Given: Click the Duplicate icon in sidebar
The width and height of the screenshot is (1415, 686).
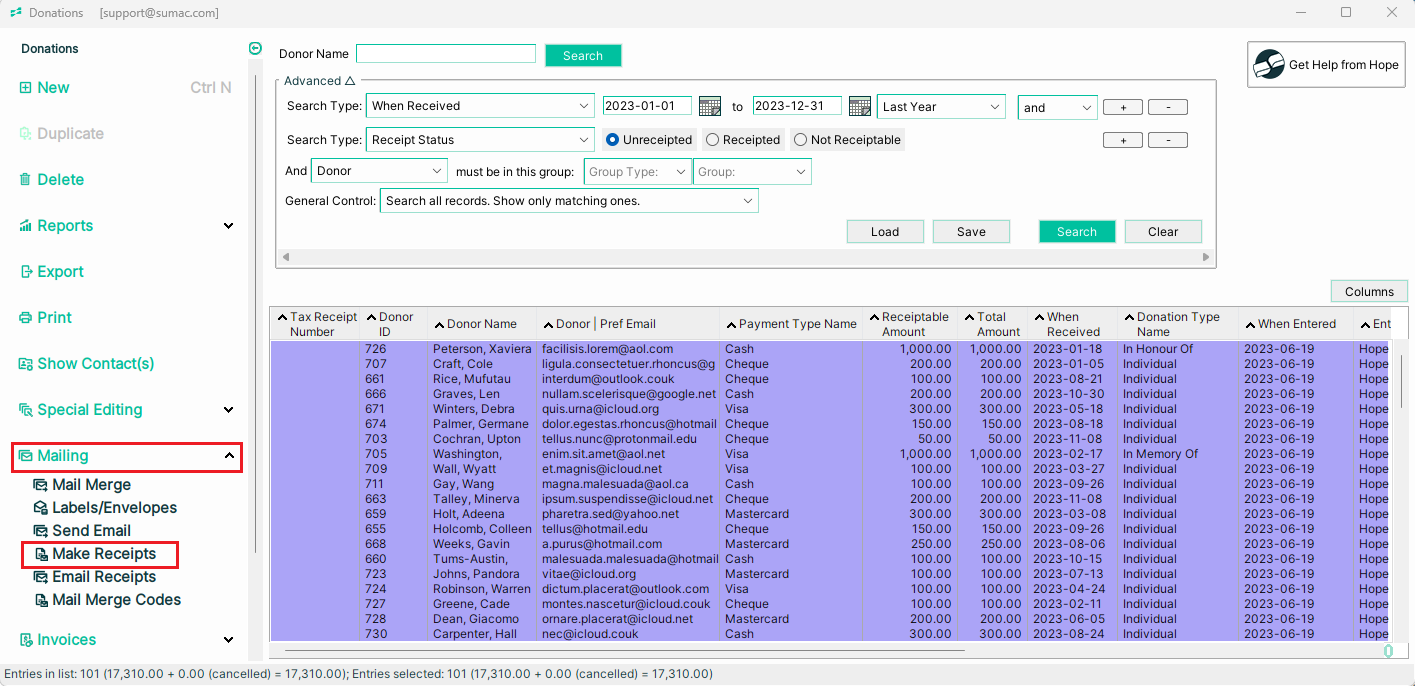Looking at the screenshot, I should coord(25,134).
